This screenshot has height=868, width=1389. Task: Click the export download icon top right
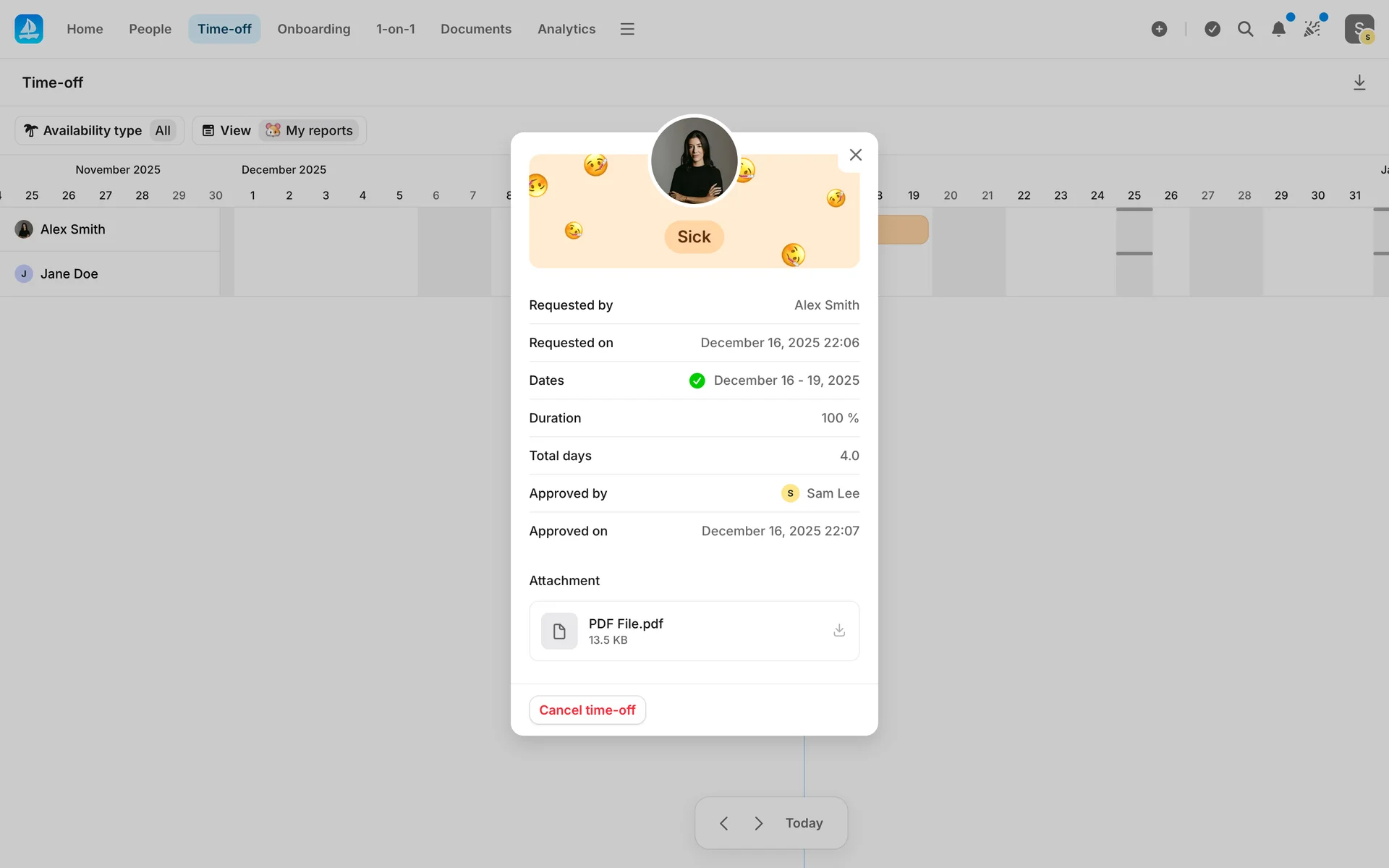click(x=1359, y=82)
